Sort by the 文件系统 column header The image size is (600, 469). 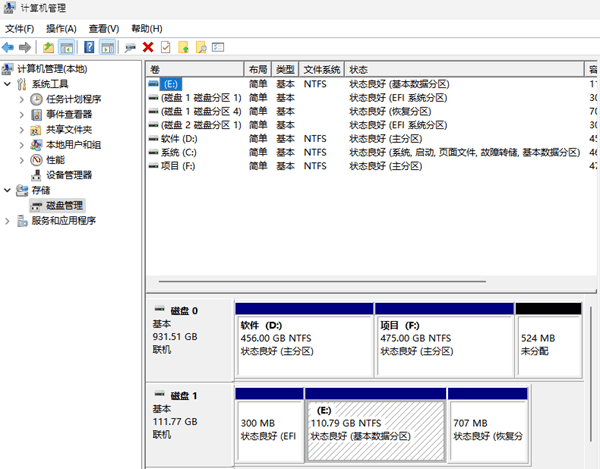click(322, 69)
